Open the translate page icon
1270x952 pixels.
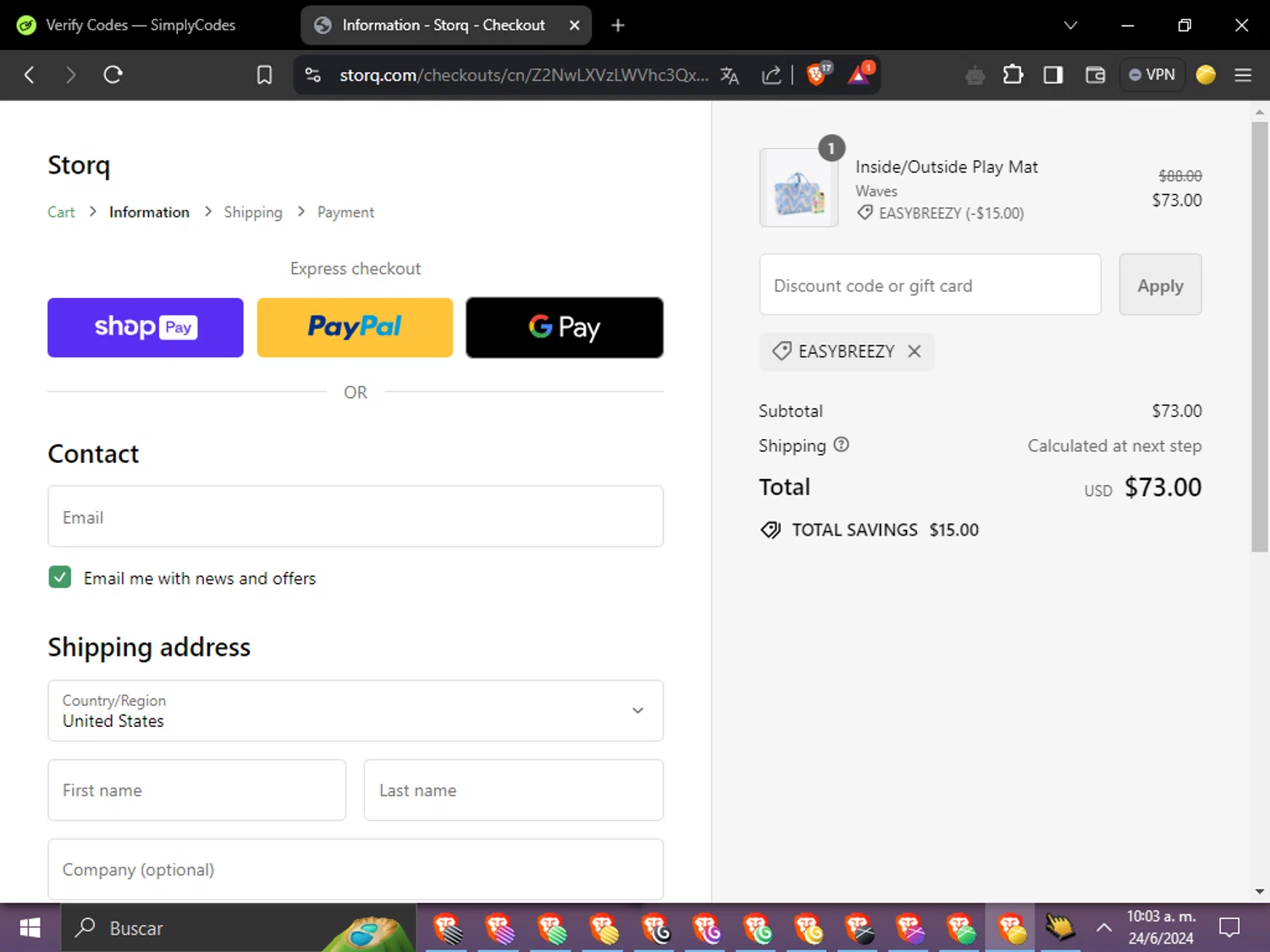(729, 75)
